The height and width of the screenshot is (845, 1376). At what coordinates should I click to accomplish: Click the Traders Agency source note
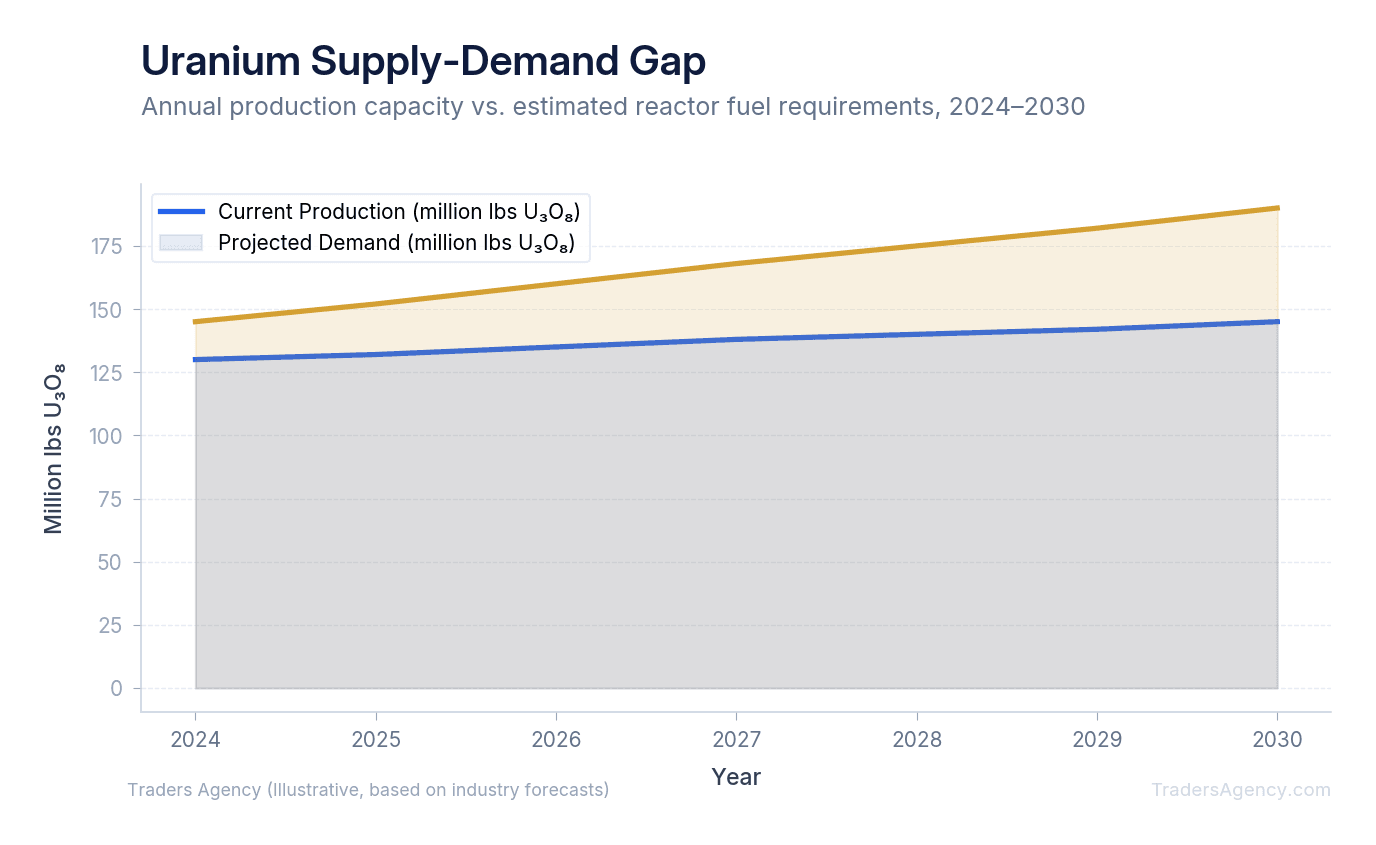368,790
